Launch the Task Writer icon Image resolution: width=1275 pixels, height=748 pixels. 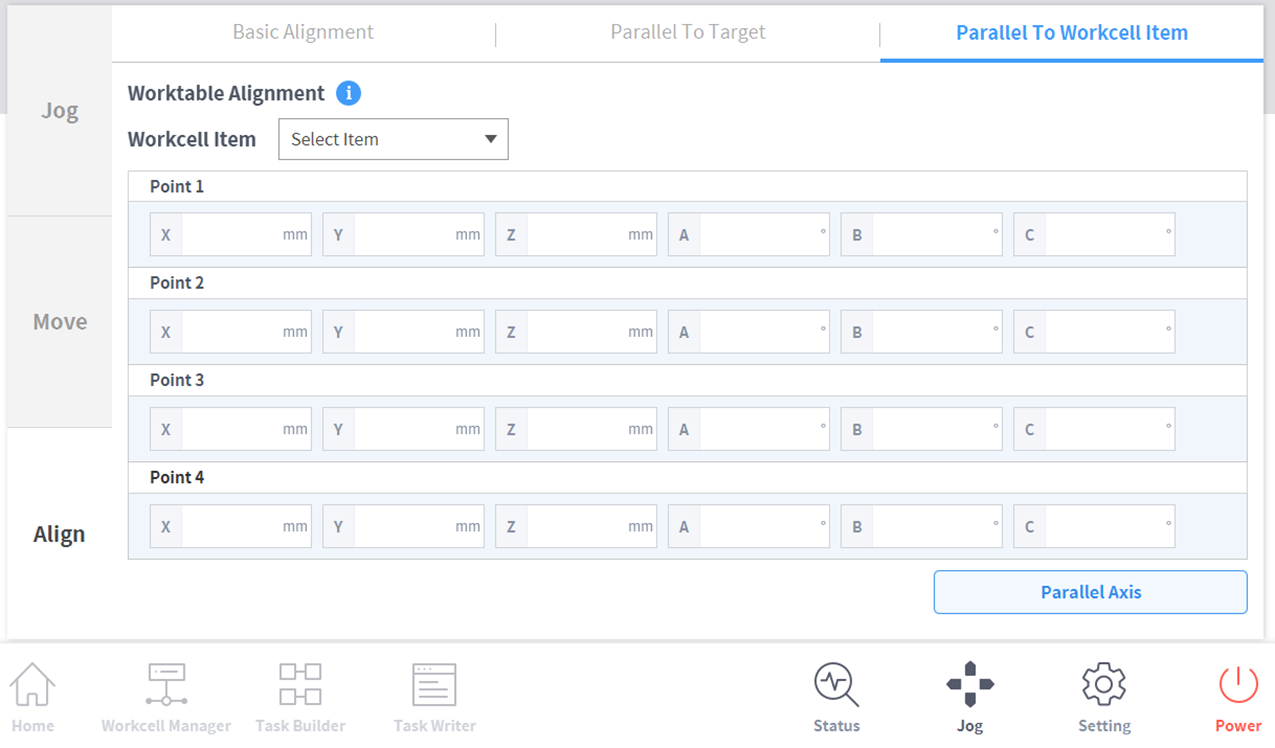434,686
